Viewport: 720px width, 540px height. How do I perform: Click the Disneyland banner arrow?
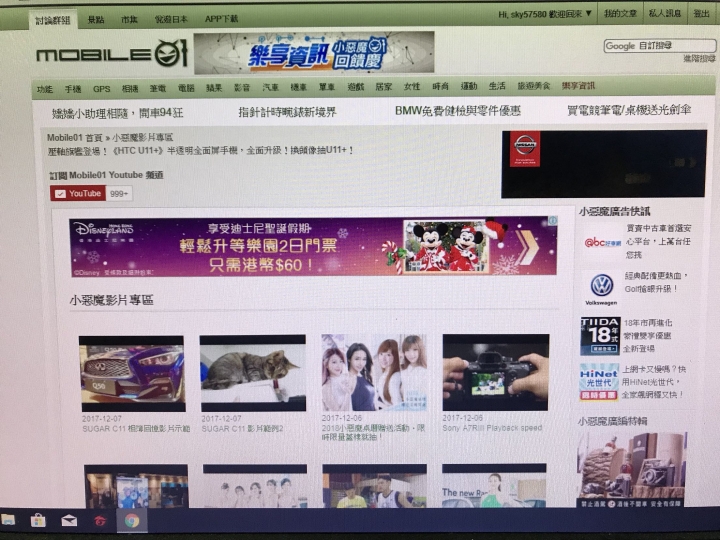click(x=527, y=248)
